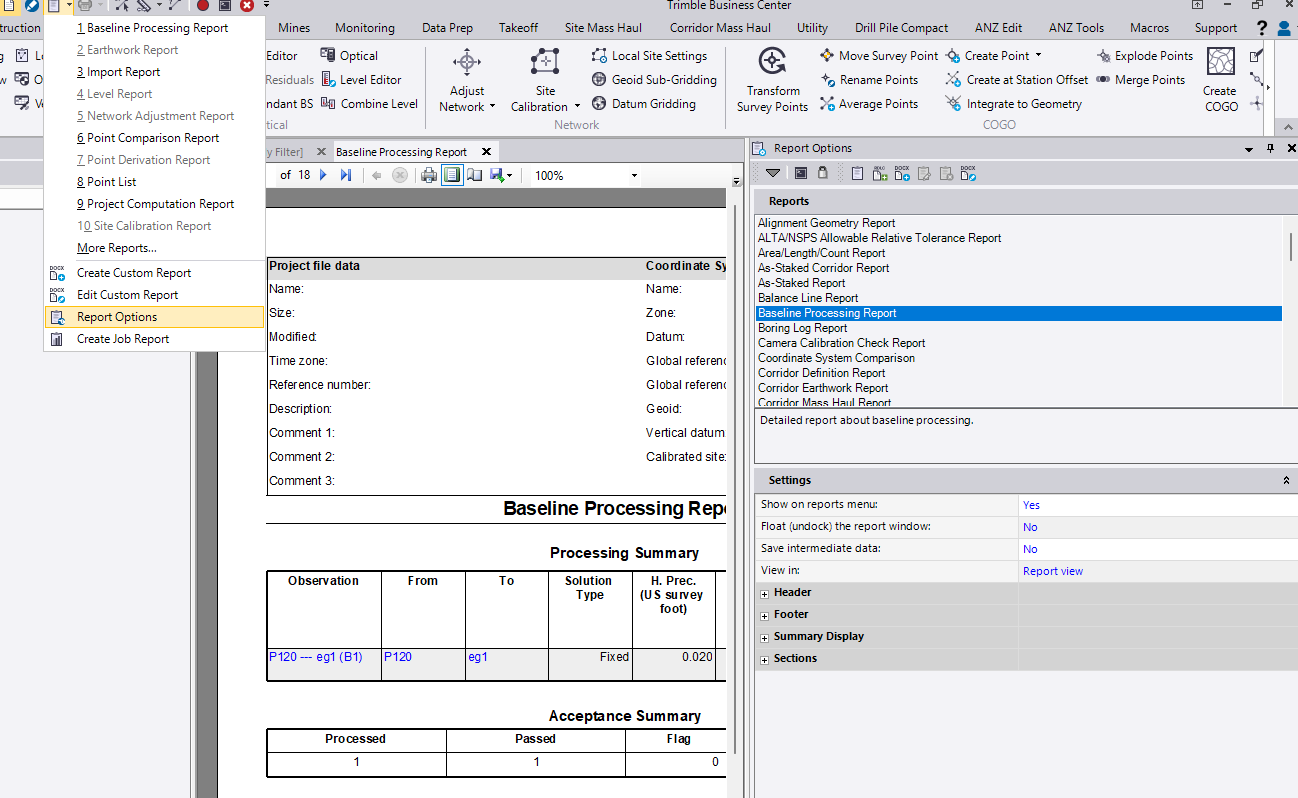Expand the Header settings section
The height and width of the screenshot is (798, 1298).
tap(765, 593)
